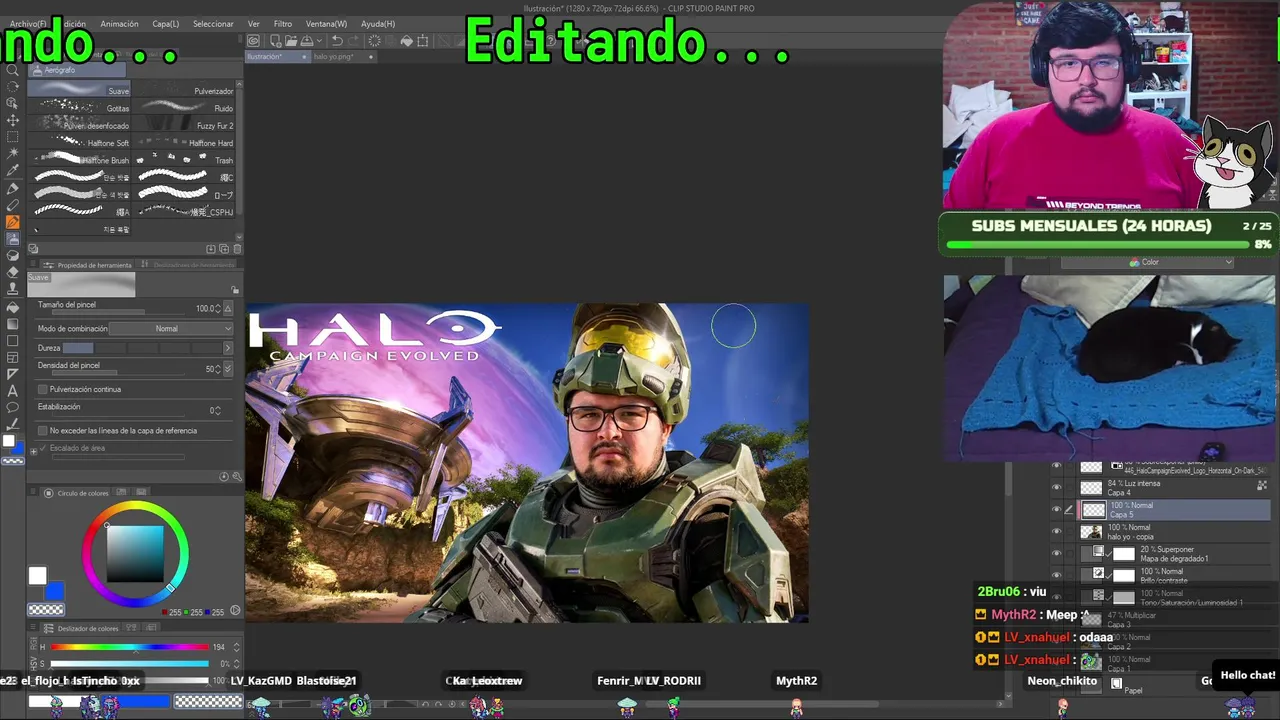Select the Pencil tool
The height and width of the screenshot is (720, 1280).
tap(13, 205)
